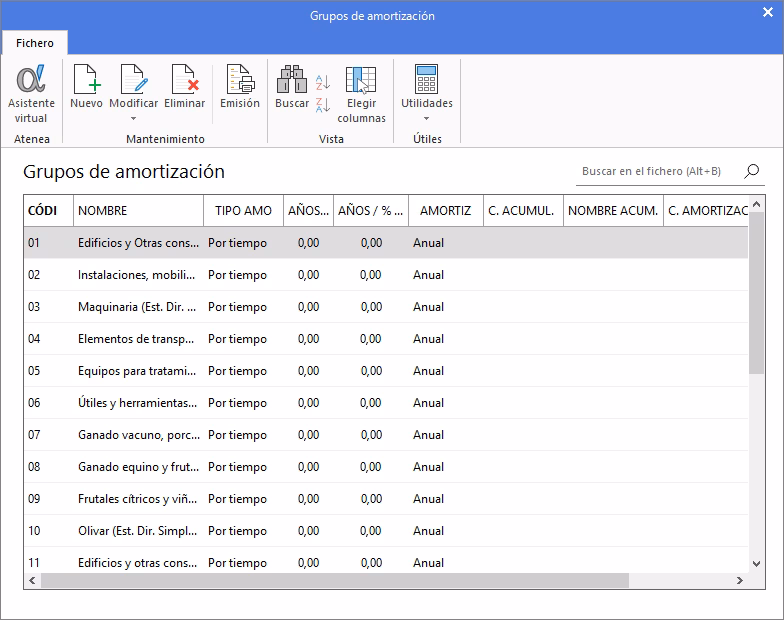
Task: Click the vertical scrollbar down arrow
Action: point(757,565)
